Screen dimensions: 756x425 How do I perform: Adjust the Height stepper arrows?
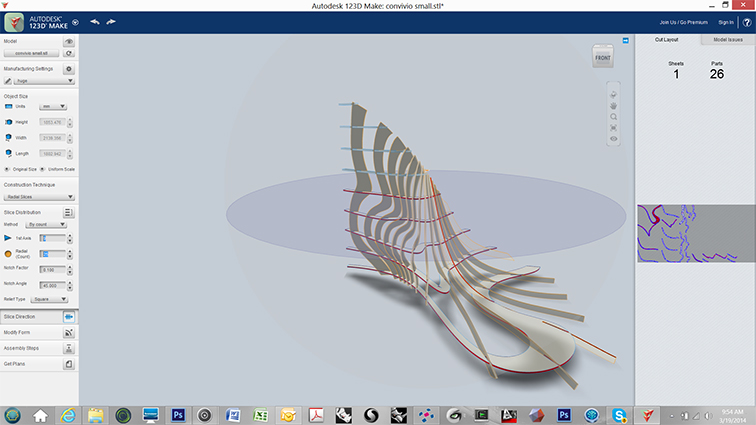click(70, 123)
